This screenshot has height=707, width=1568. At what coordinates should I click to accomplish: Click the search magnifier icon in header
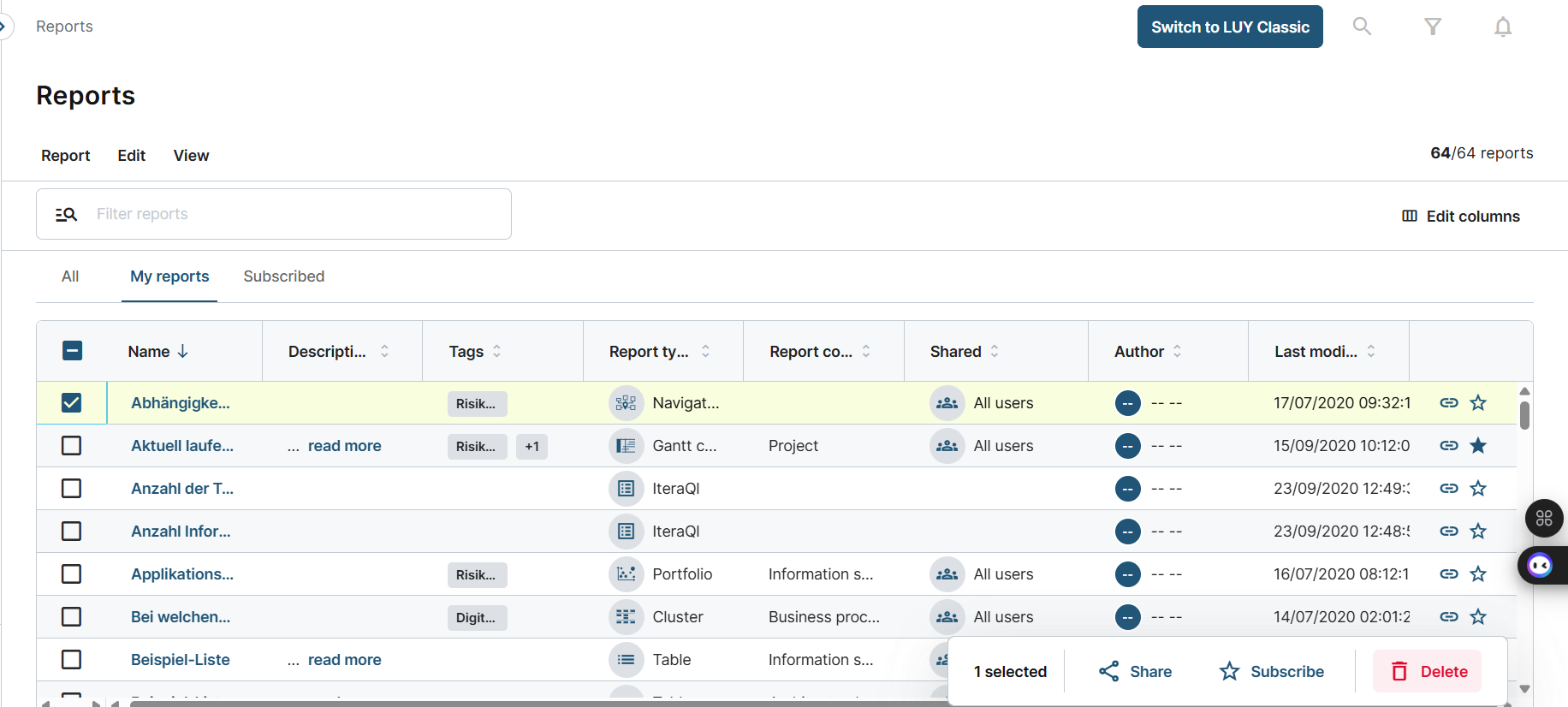[x=1361, y=27]
